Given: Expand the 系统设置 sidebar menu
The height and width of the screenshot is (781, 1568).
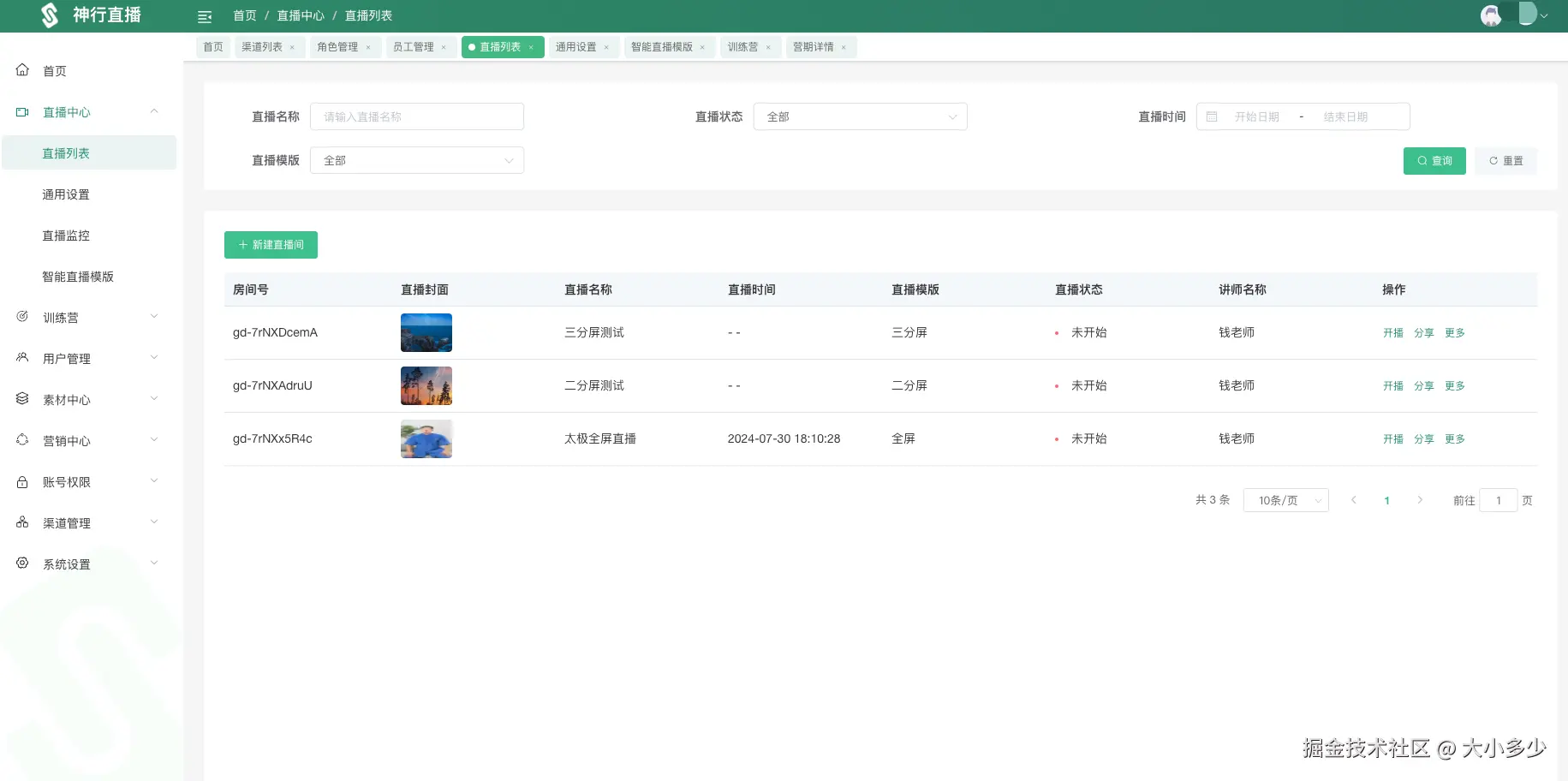Looking at the screenshot, I should coord(154,563).
